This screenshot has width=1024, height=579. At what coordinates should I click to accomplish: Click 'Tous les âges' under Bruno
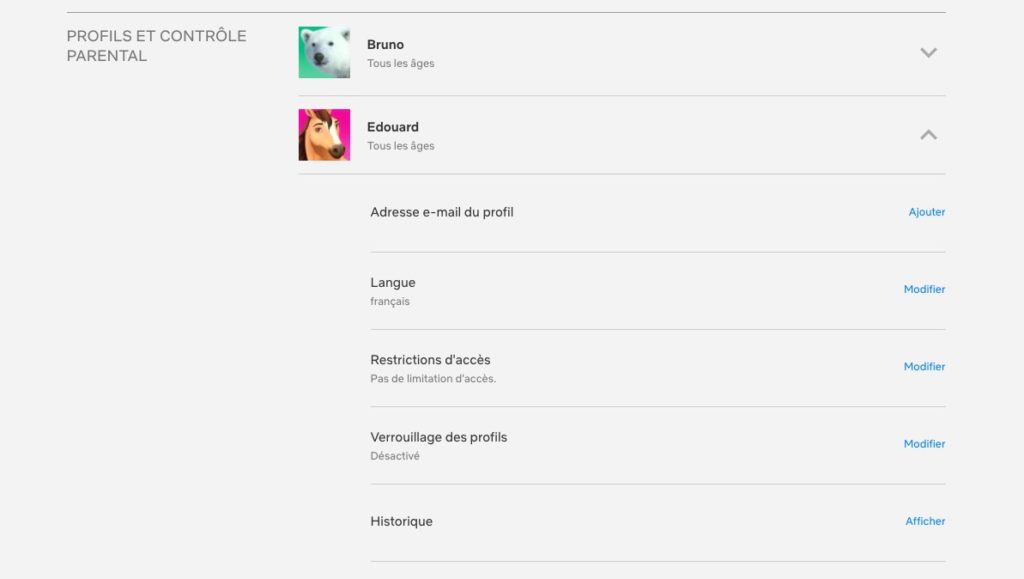tap(400, 63)
